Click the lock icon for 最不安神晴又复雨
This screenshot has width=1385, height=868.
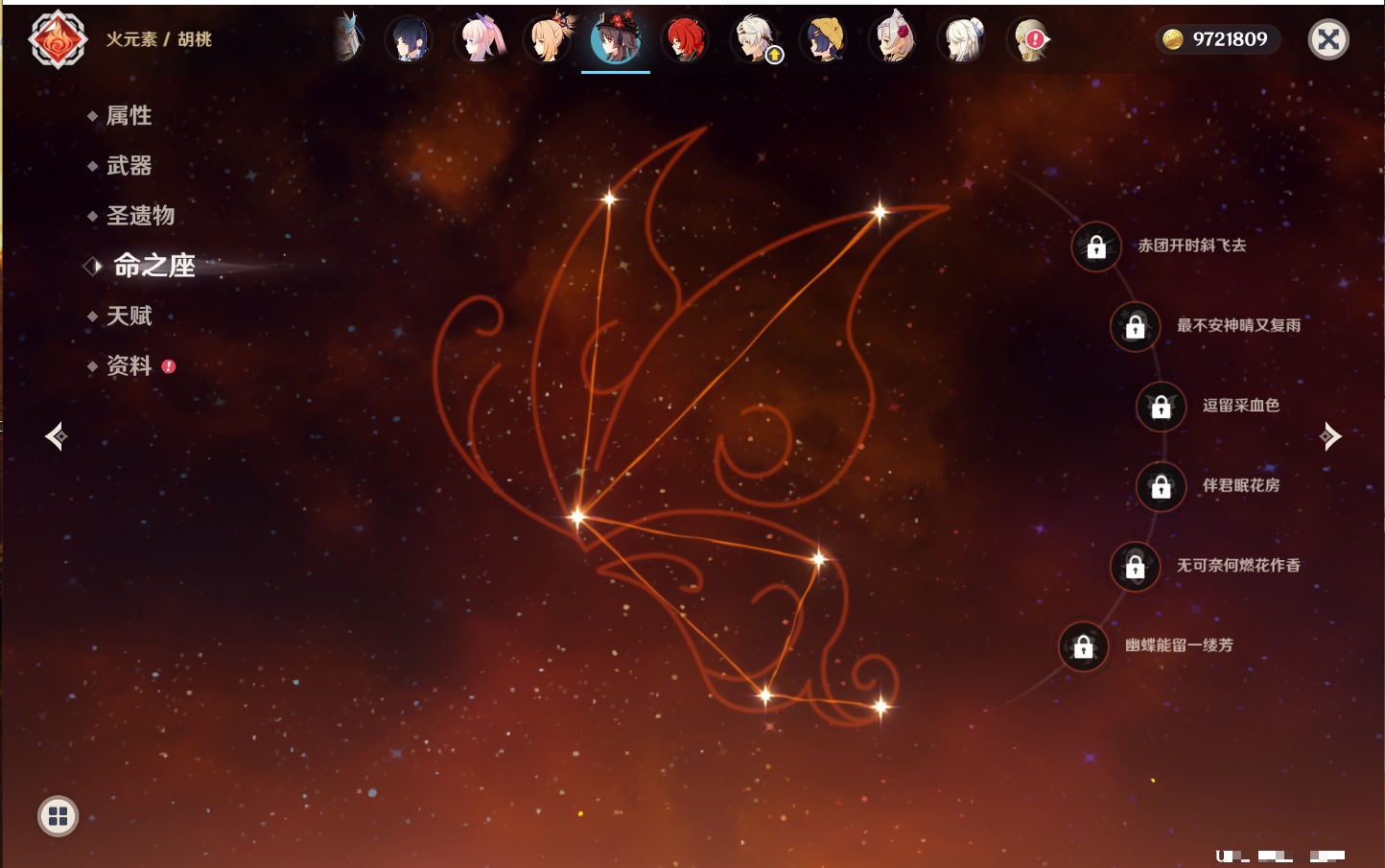coord(1136,326)
